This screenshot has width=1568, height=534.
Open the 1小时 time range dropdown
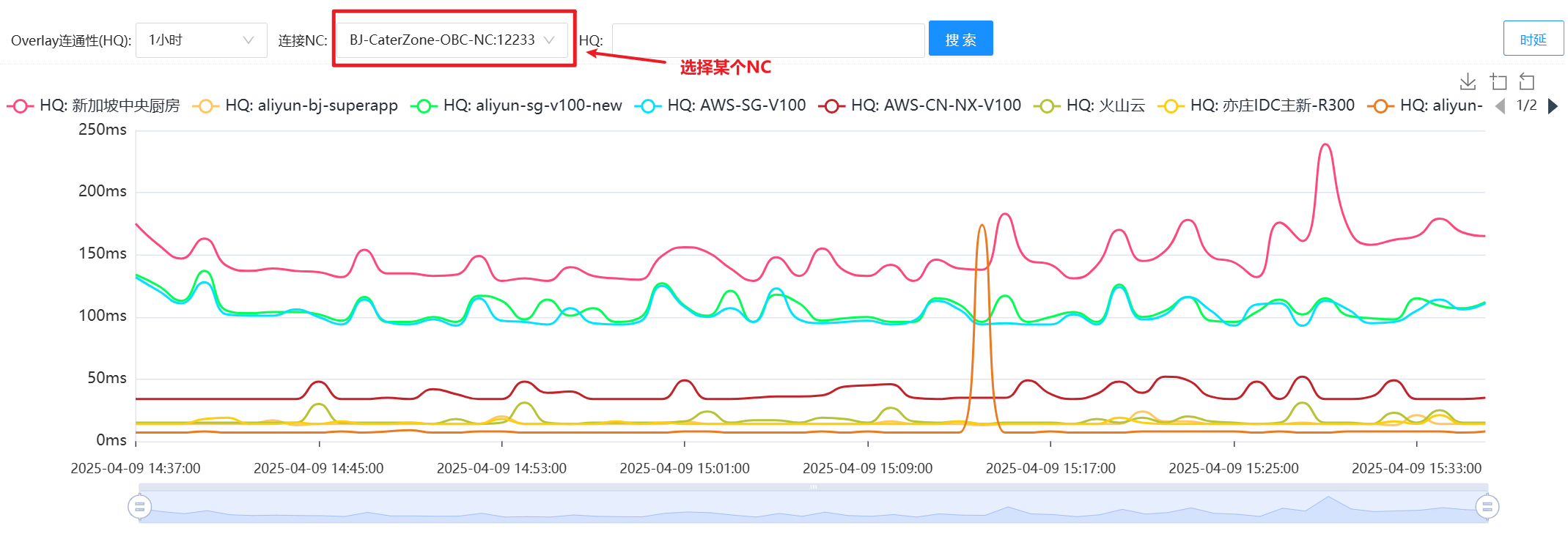pos(201,40)
